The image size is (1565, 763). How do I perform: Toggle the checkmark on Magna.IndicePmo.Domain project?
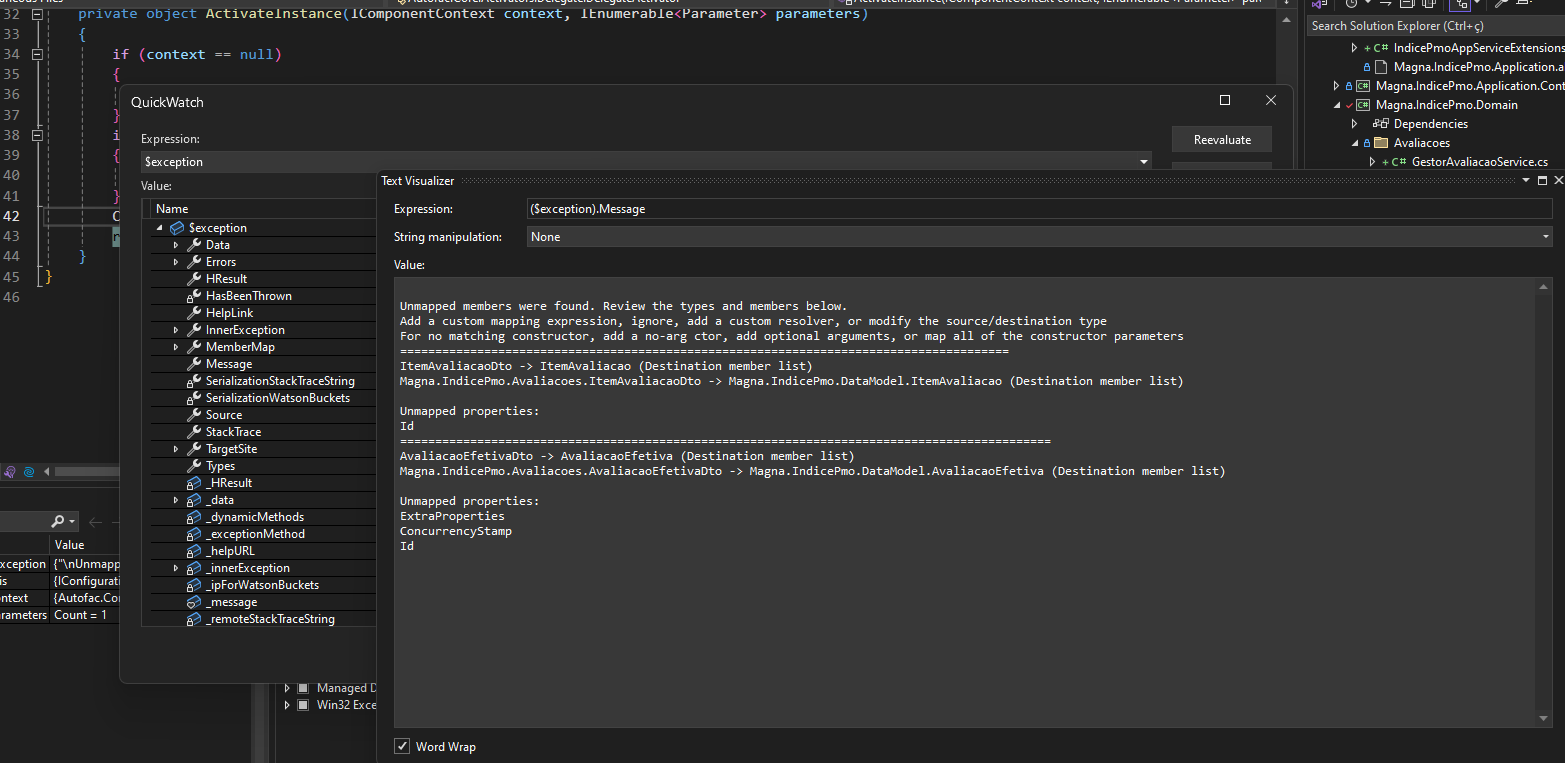[1349, 105]
